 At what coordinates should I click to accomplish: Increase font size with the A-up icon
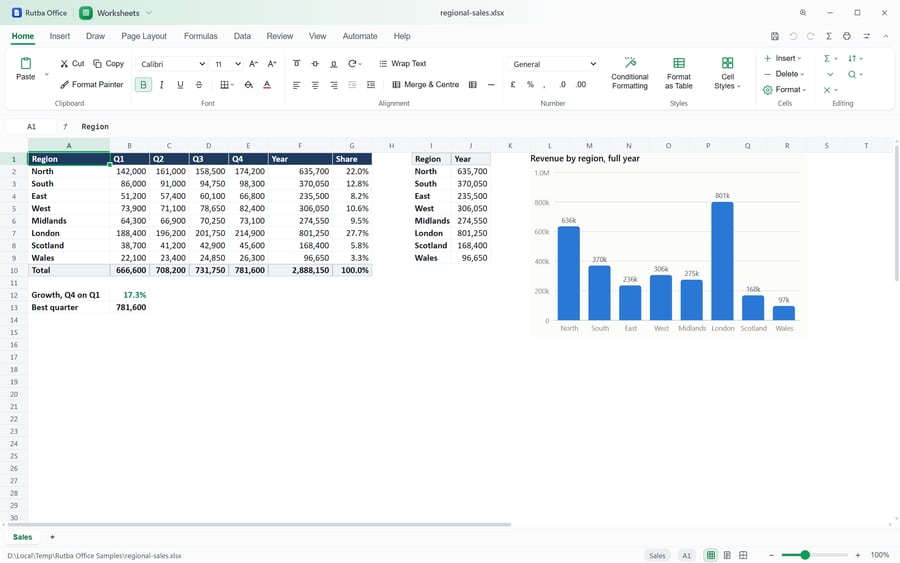[254, 64]
